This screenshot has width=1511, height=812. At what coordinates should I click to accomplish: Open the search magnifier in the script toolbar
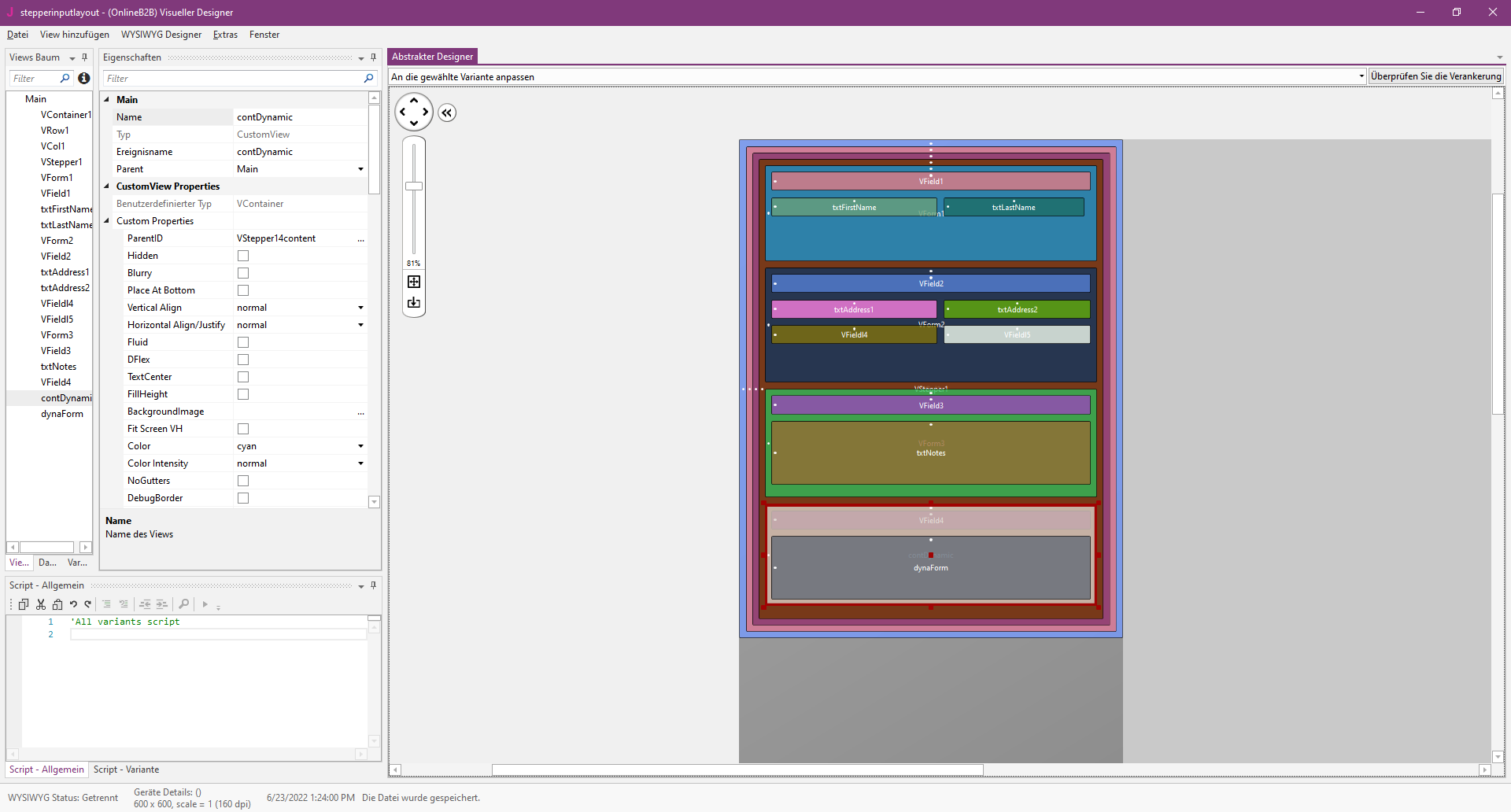point(183,604)
